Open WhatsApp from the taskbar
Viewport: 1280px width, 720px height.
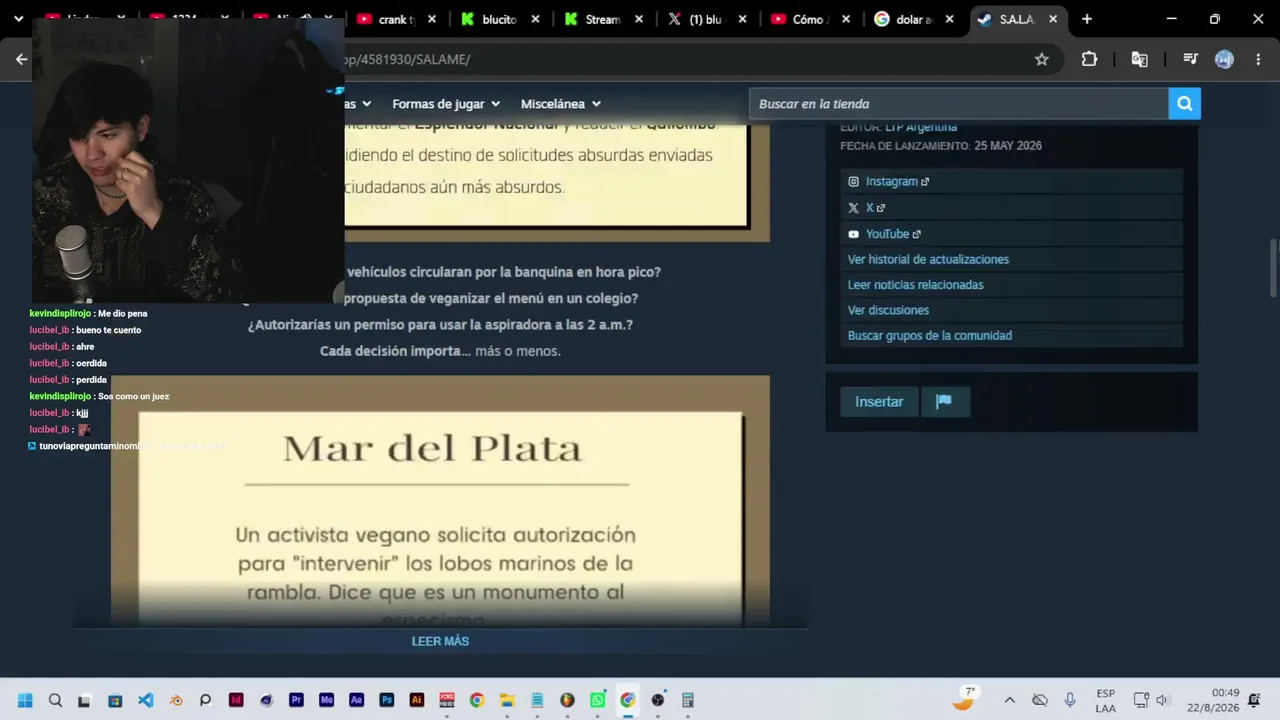point(598,700)
